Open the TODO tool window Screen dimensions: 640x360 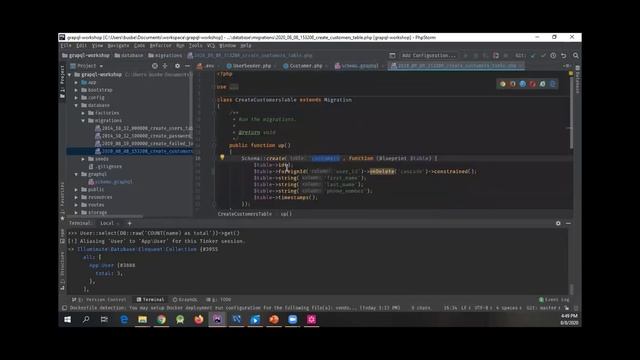[x=219, y=300]
